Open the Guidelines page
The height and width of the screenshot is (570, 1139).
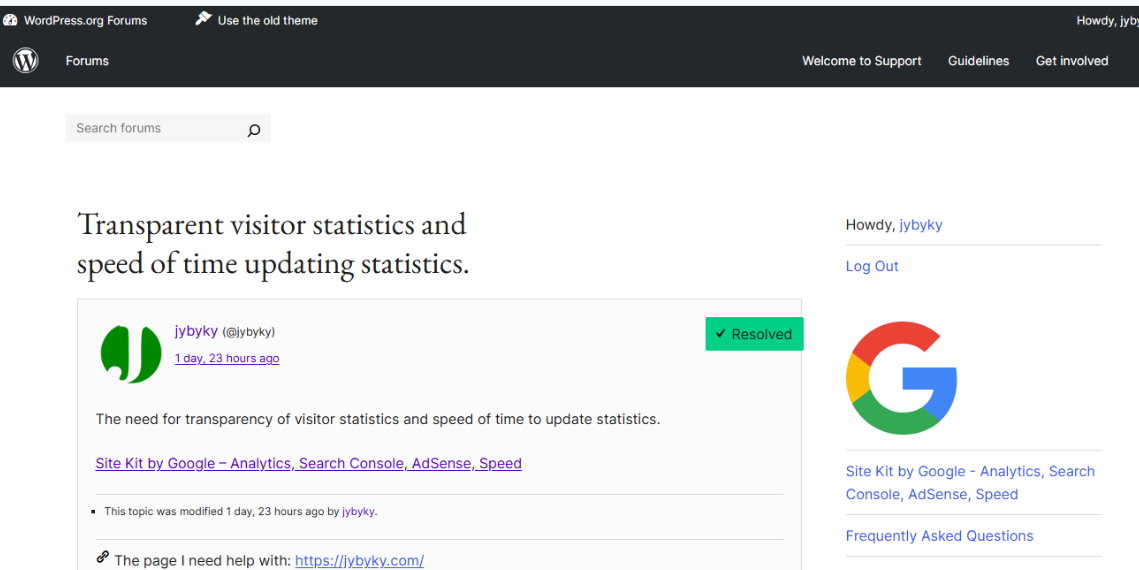(978, 61)
